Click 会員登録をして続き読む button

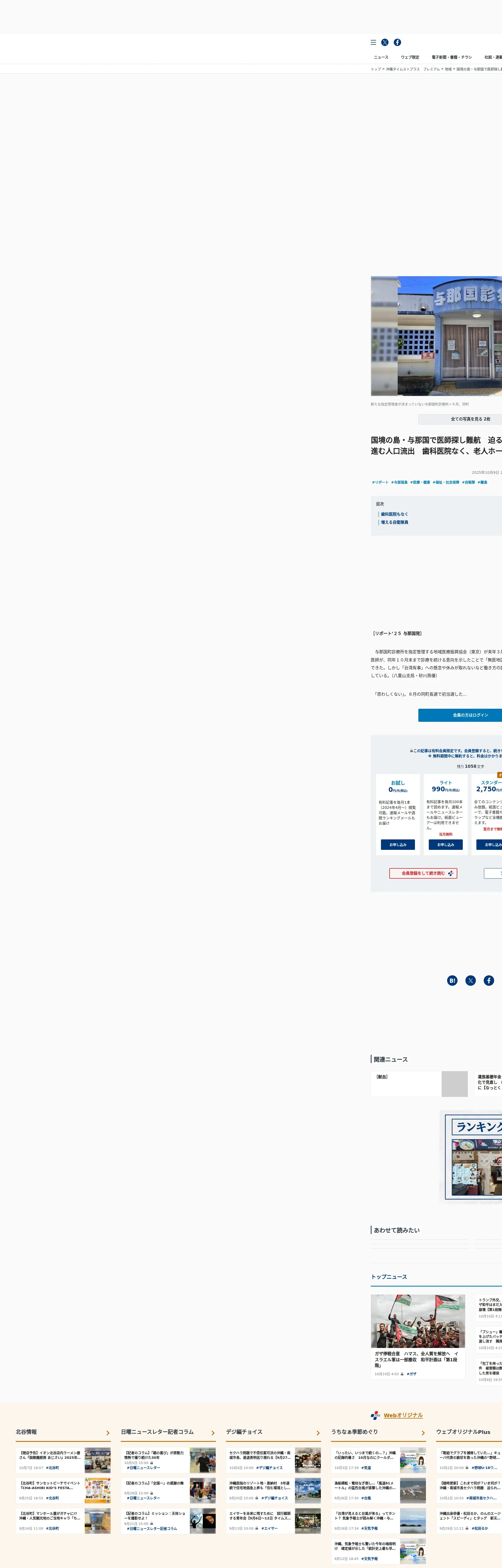point(423,873)
